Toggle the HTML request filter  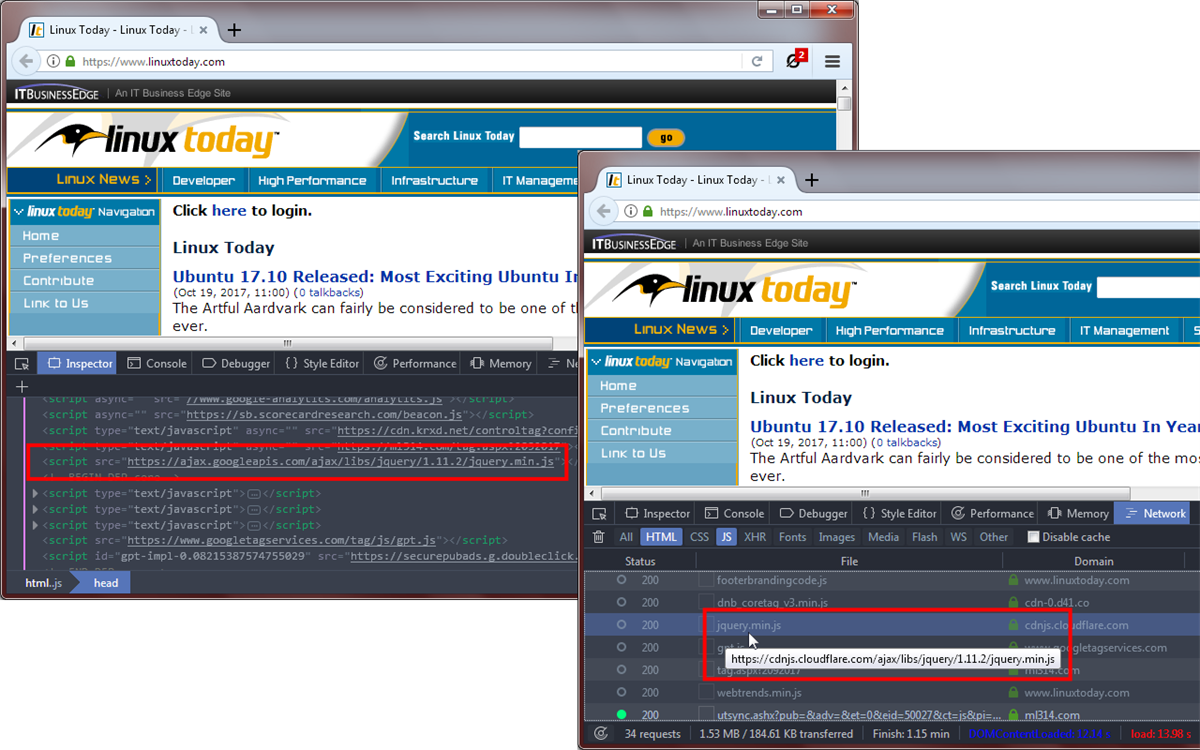pyautogui.click(x=661, y=537)
